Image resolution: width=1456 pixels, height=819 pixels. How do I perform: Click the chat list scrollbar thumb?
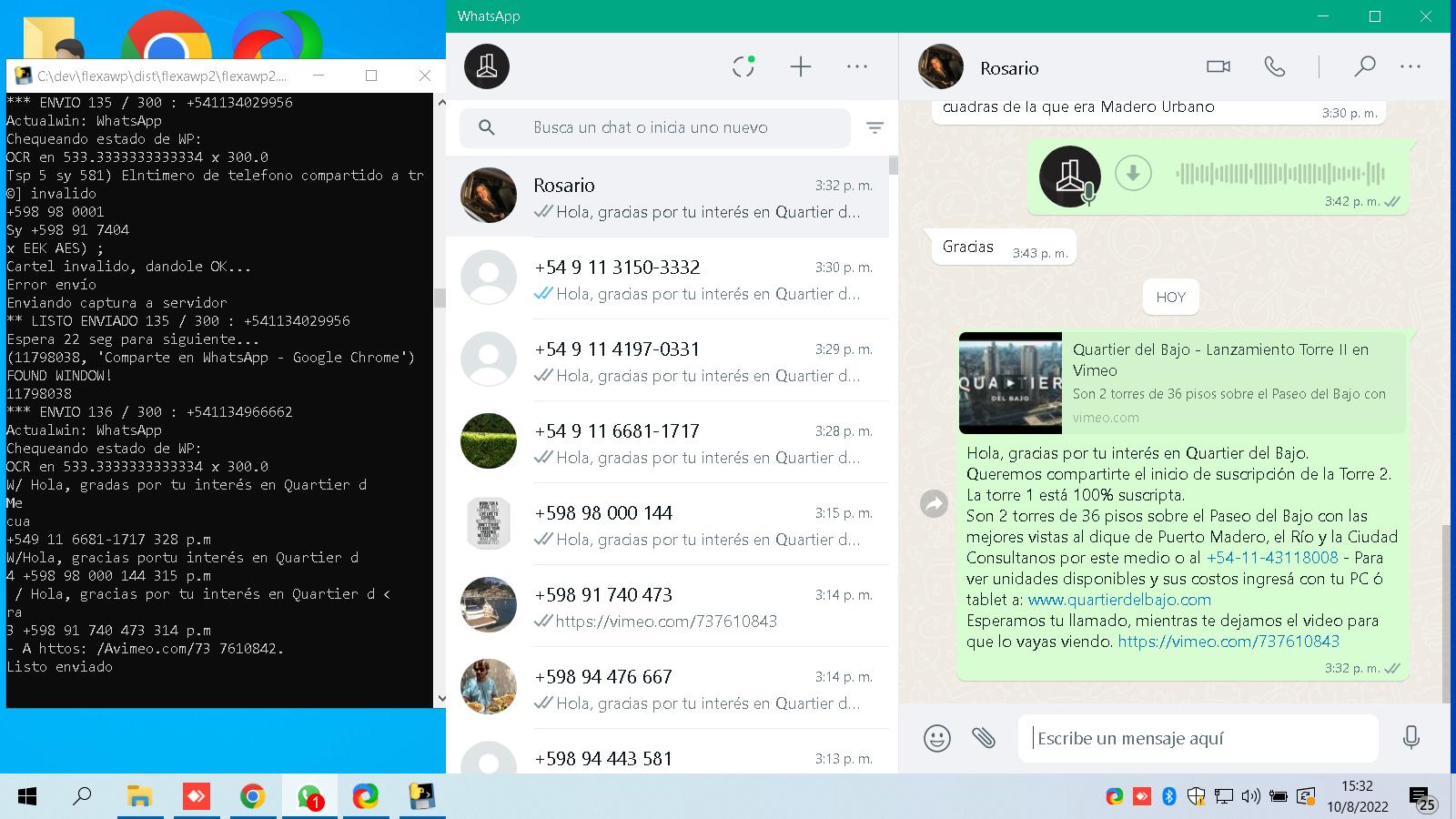[x=894, y=166]
